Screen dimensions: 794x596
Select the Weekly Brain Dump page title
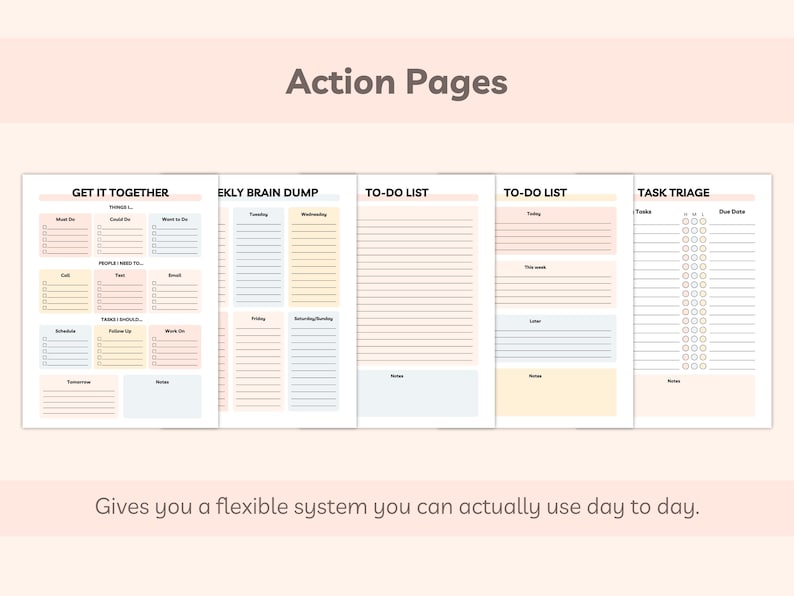[x=269, y=192]
